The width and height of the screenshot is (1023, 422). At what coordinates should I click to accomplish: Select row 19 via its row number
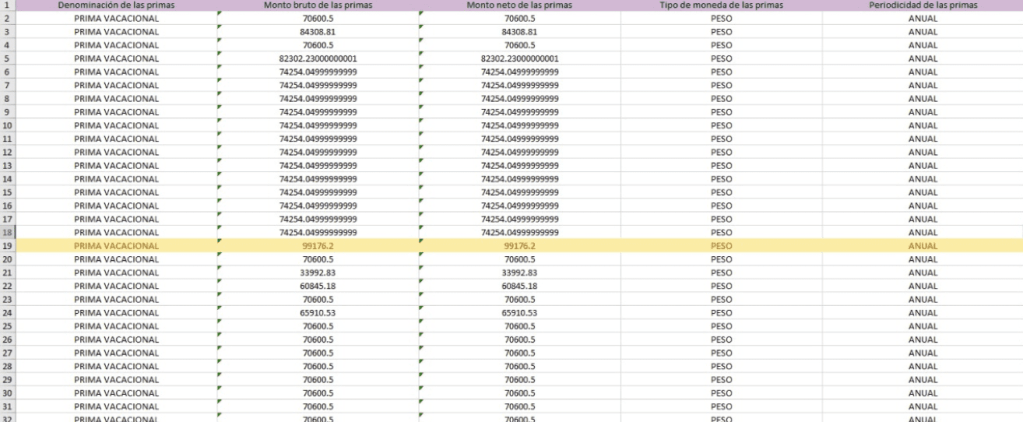click(7, 246)
